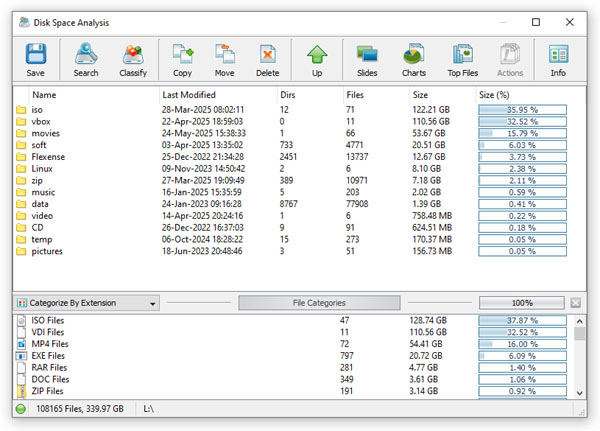The height and width of the screenshot is (431, 600).
Task: Click the iso 35.95 % size bar
Action: [x=522, y=110]
